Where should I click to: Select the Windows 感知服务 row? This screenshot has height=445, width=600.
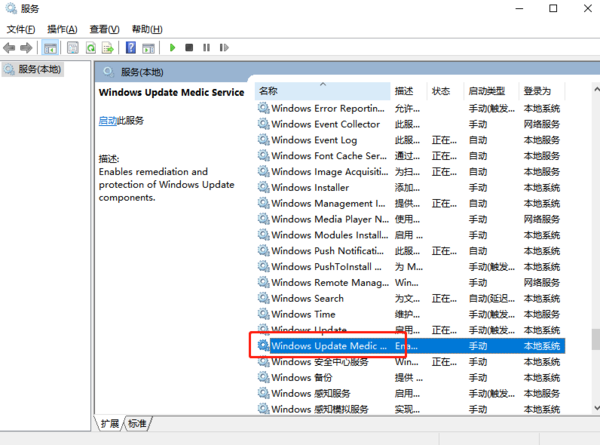coord(411,393)
